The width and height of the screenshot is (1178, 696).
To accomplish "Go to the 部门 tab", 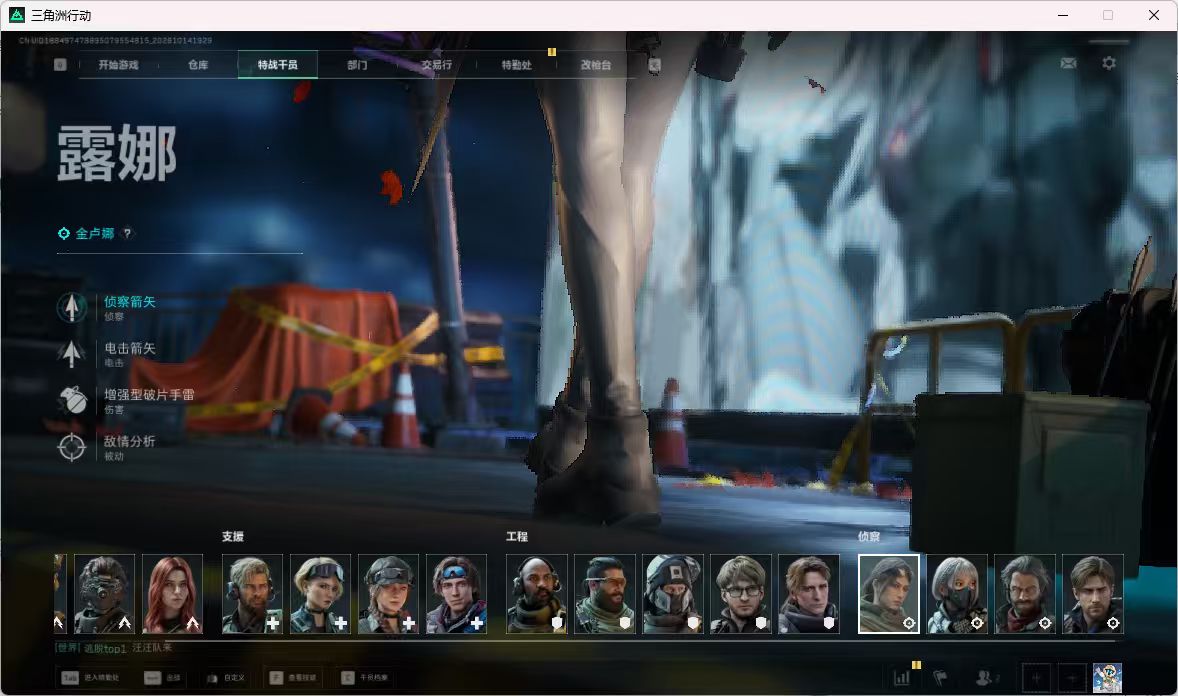I will (x=358, y=65).
